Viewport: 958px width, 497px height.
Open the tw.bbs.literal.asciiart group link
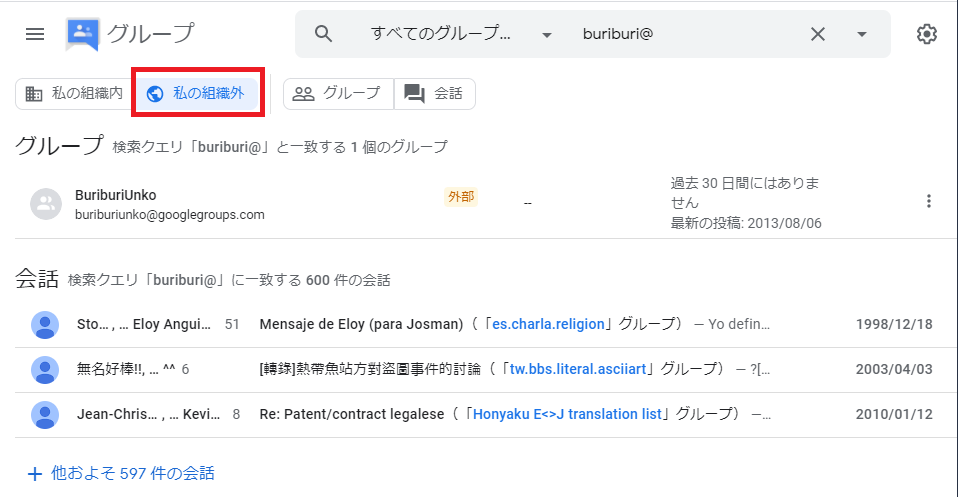tap(579, 369)
